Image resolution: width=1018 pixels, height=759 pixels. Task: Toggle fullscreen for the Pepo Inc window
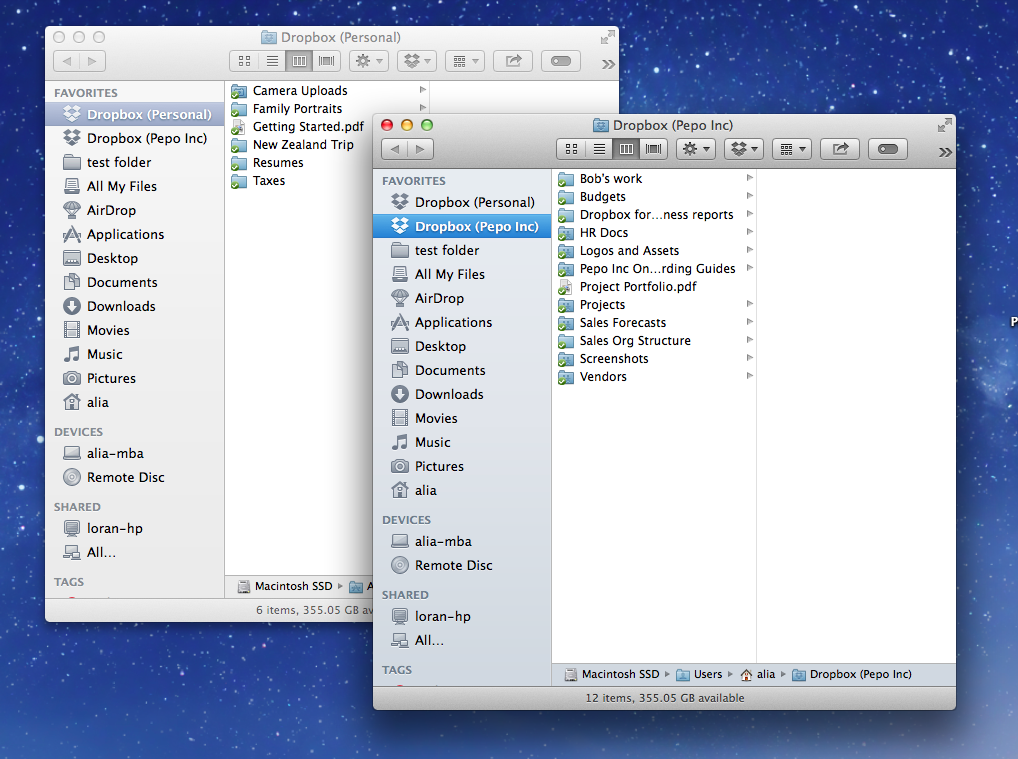tap(944, 125)
